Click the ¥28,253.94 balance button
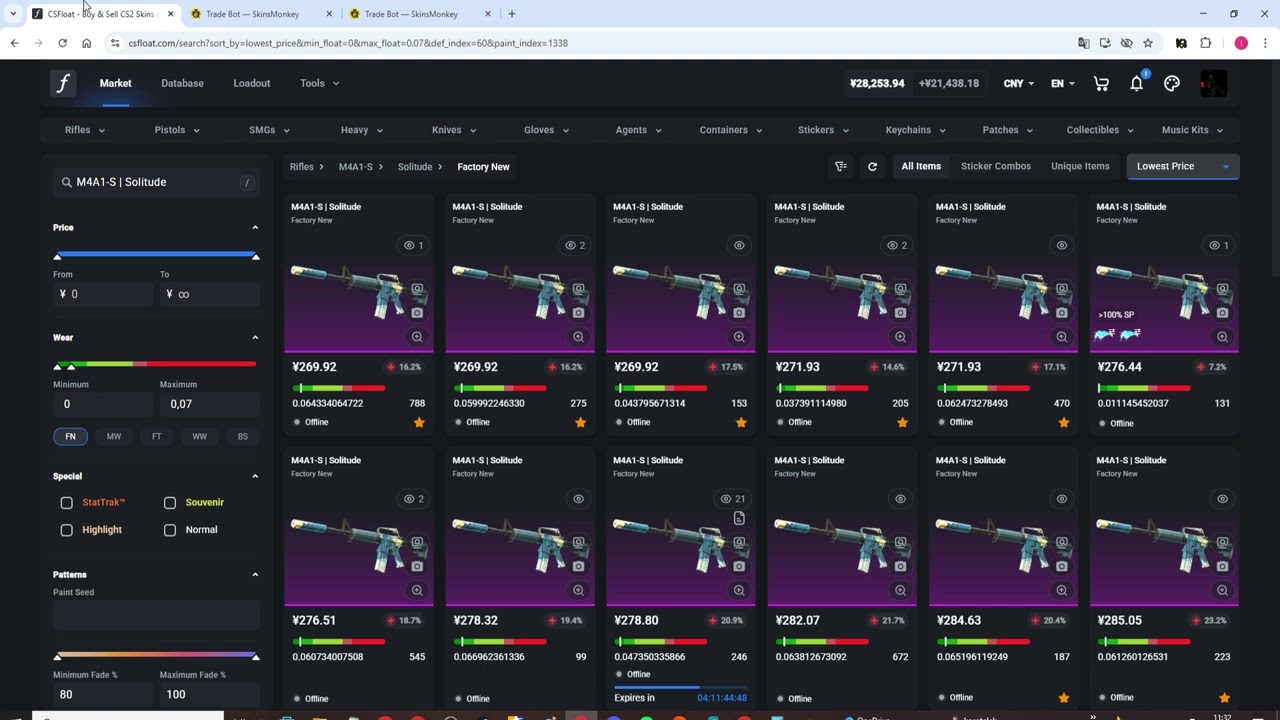1280x720 pixels. point(877,84)
